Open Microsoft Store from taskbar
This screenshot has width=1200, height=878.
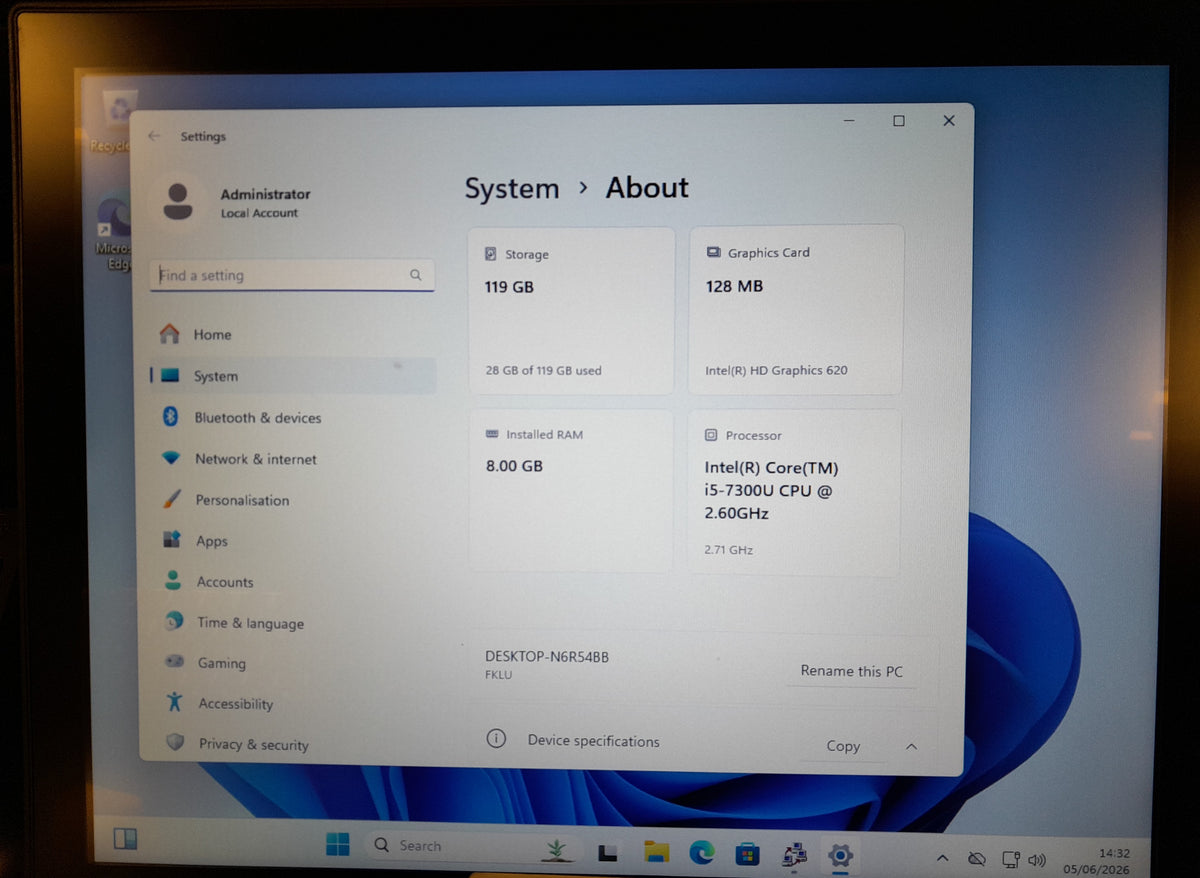click(747, 854)
